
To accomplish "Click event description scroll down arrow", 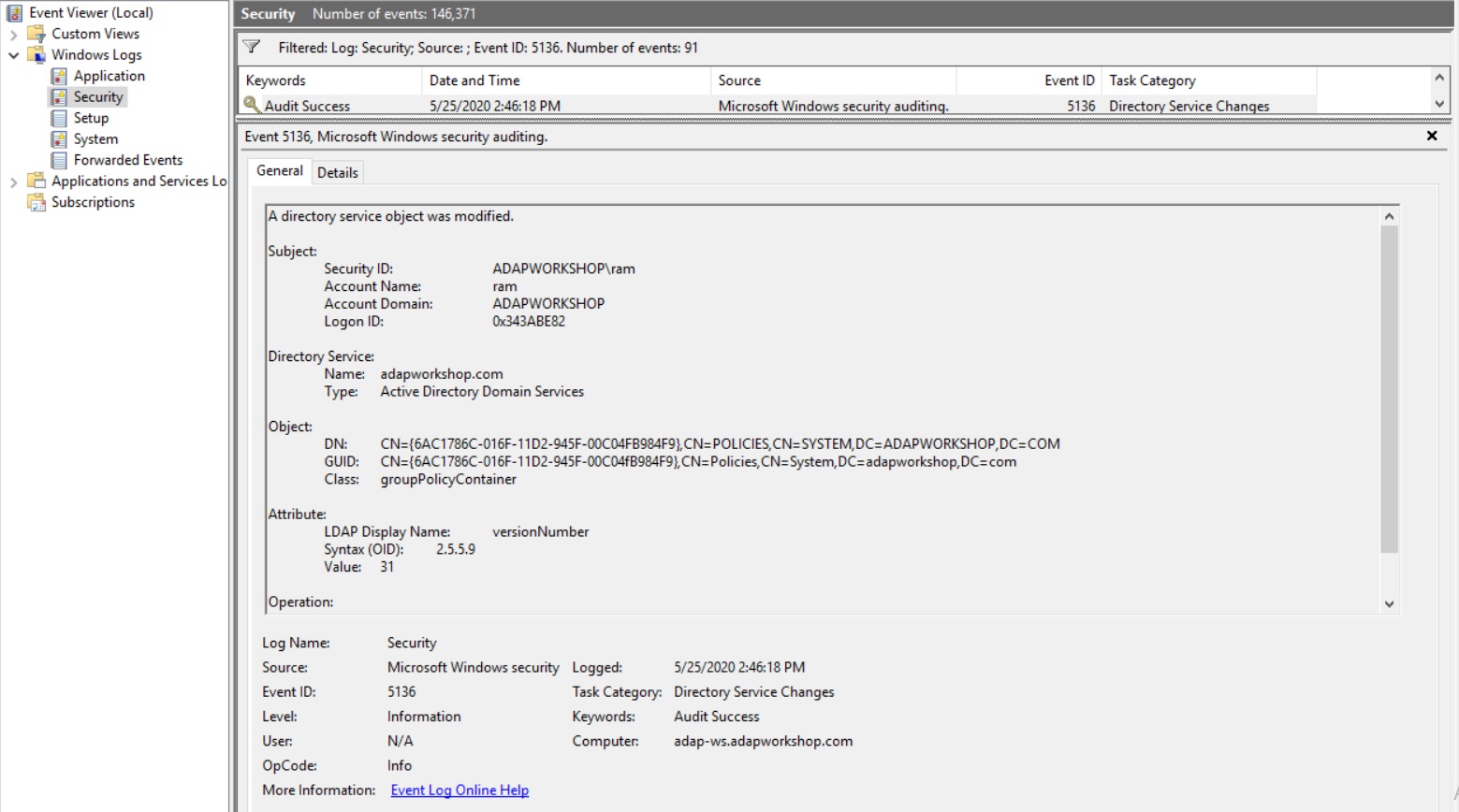I will click(x=1389, y=604).
